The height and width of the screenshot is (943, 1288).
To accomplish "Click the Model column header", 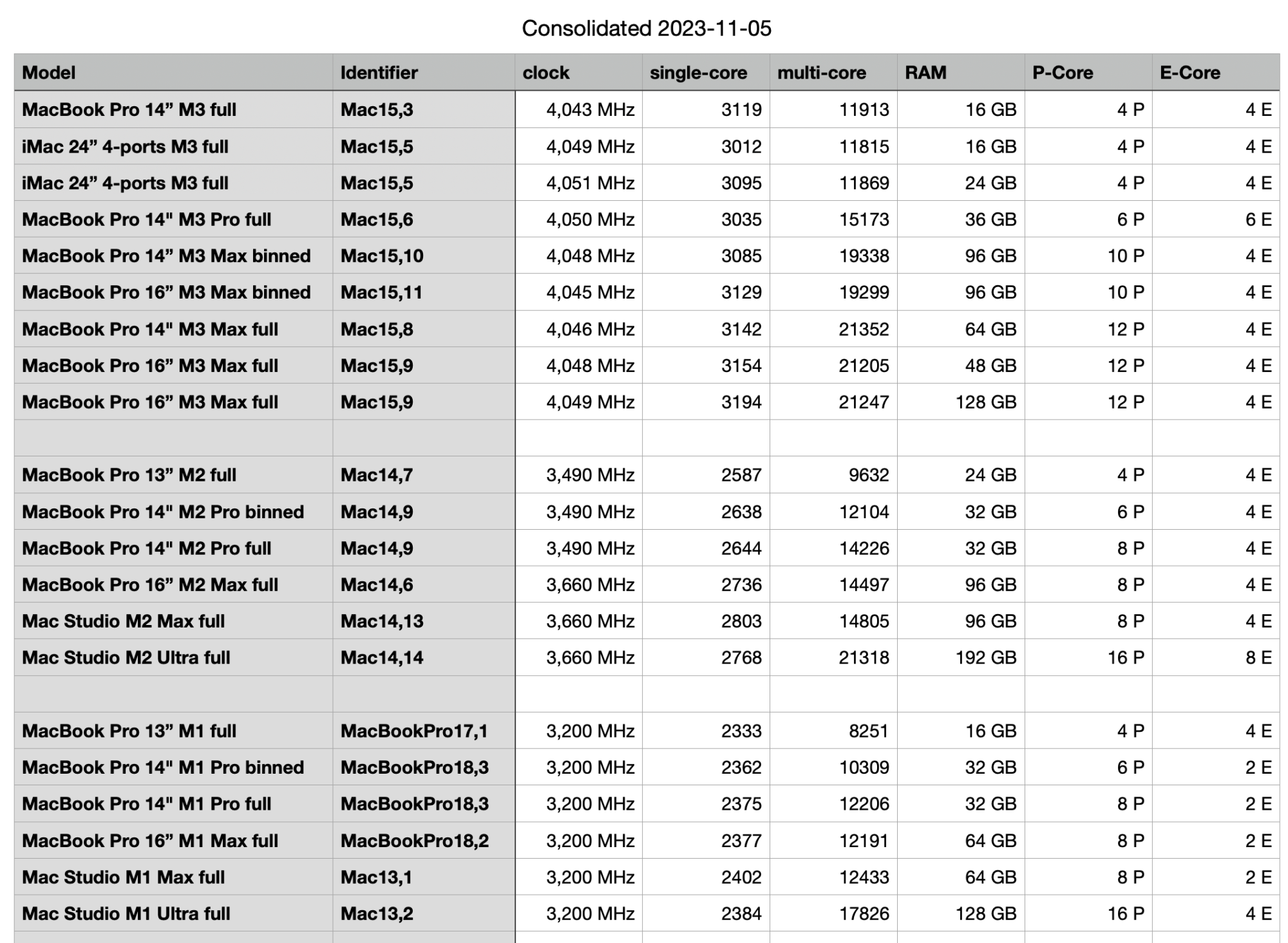I will point(49,73).
